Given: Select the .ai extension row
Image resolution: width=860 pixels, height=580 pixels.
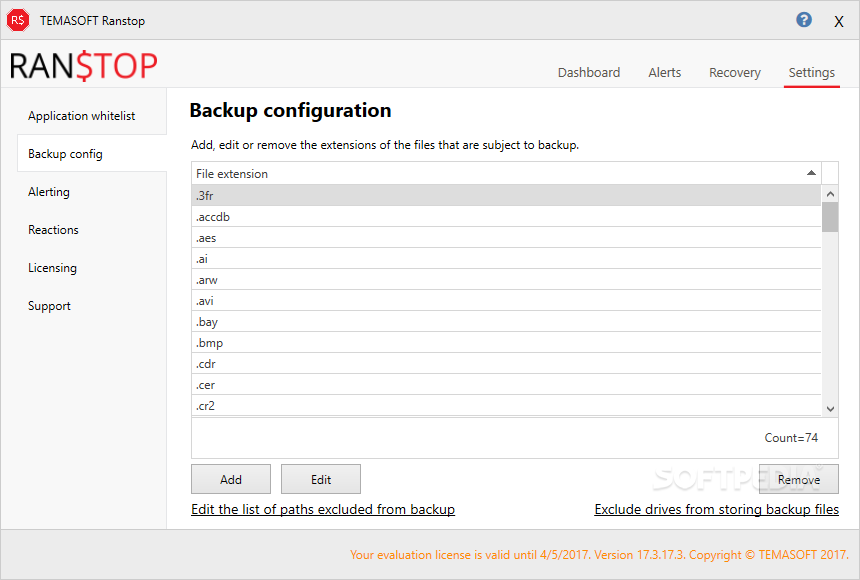Looking at the screenshot, I should [x=506, y=258].
